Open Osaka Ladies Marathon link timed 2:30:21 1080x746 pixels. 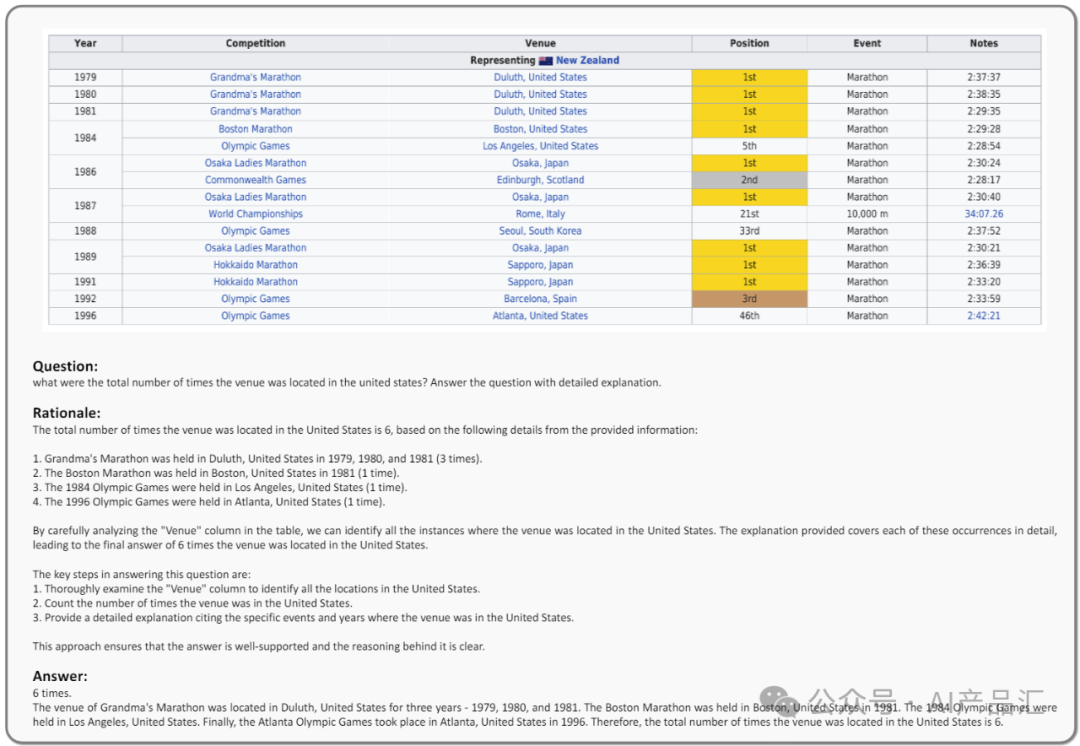click(256, 248)
